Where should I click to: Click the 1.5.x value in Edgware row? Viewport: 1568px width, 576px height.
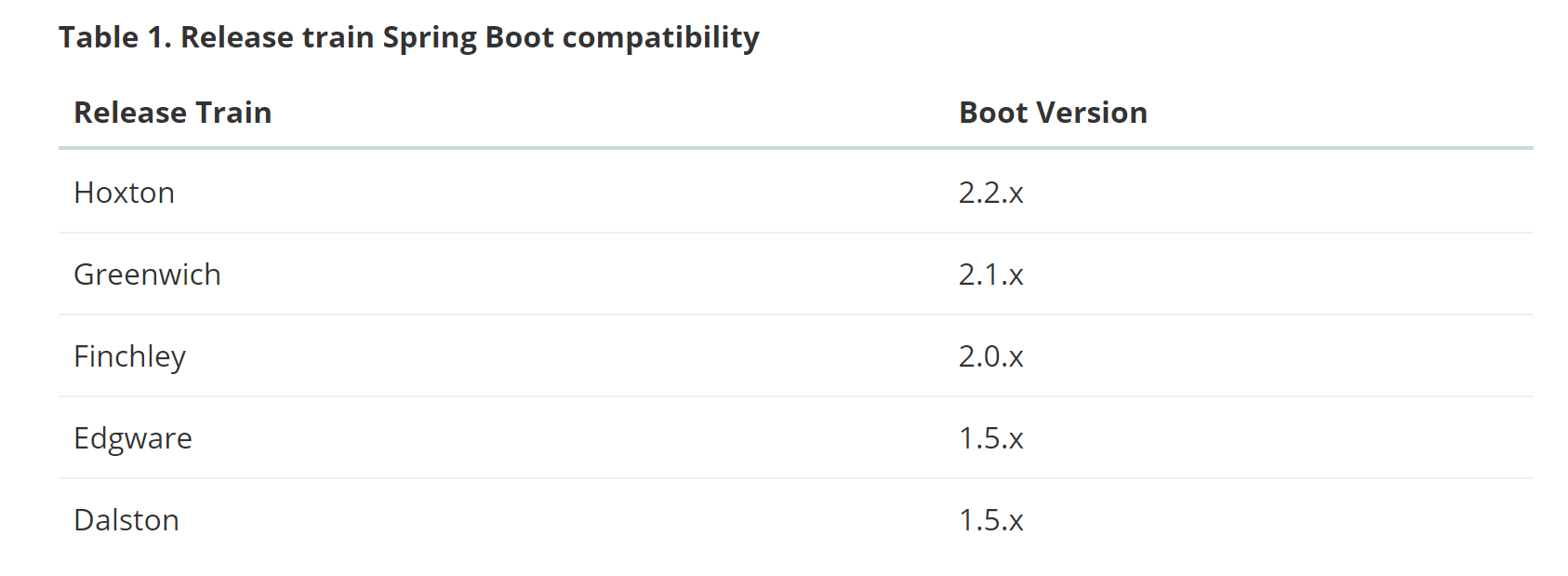pos(990,438)
